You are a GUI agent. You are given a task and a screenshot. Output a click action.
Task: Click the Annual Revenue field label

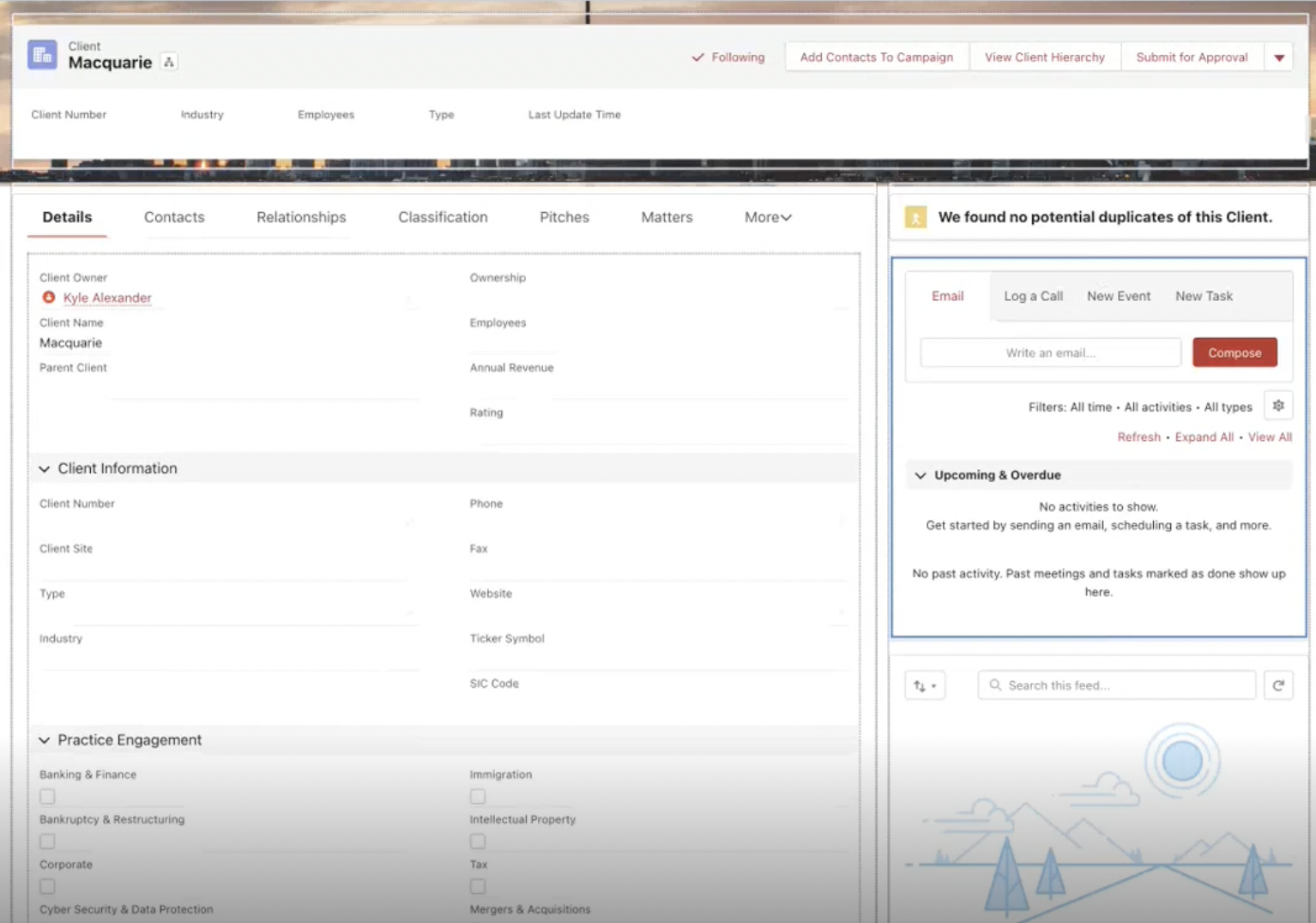click(x=511, y=368)
